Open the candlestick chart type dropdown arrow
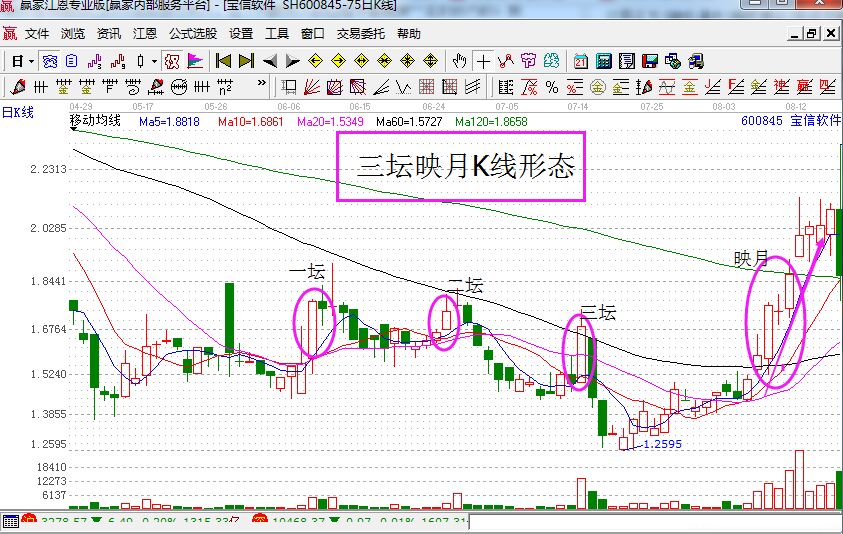Image resolution: width=843 pixels, height=534 pixels. pos(153,61)
